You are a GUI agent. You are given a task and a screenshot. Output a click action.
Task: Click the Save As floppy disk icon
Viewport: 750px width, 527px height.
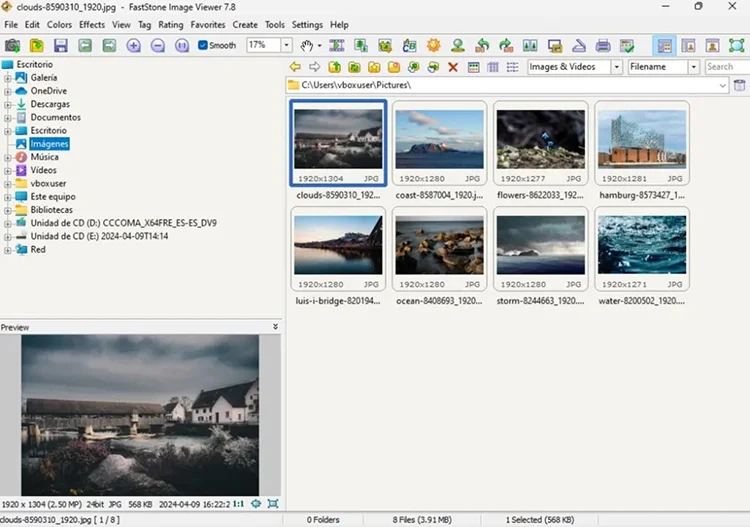61,45
